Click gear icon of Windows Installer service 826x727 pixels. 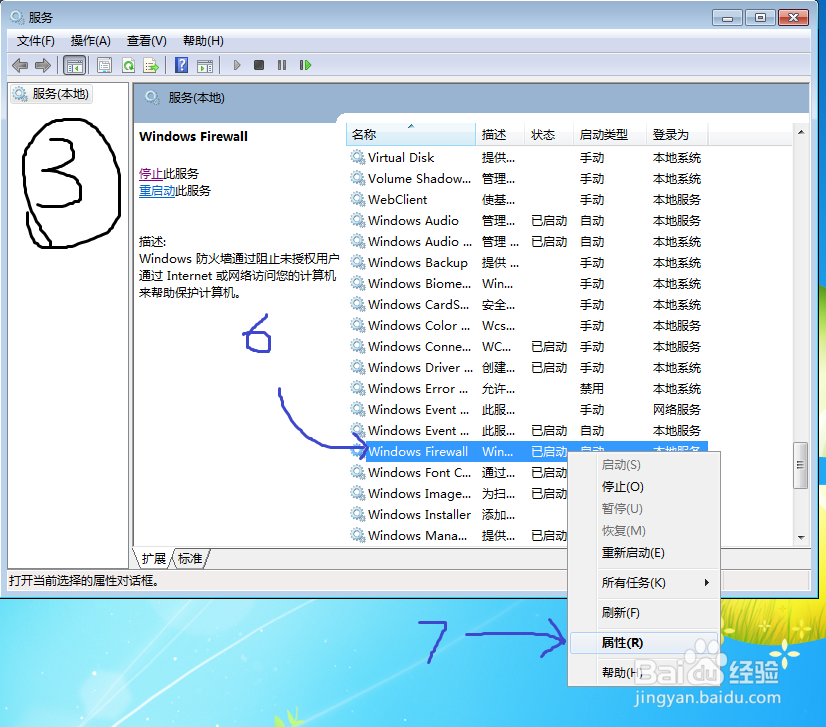358,514
